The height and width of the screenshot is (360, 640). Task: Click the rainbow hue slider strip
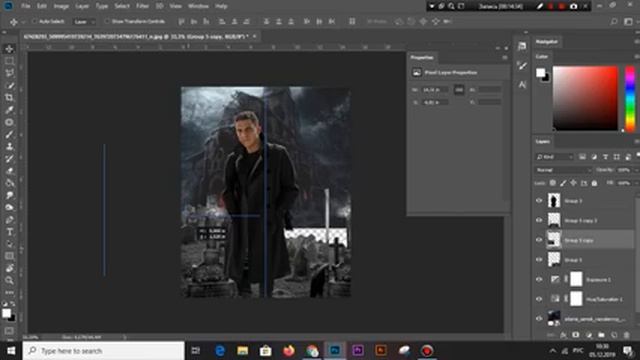[x=630, y=98]
